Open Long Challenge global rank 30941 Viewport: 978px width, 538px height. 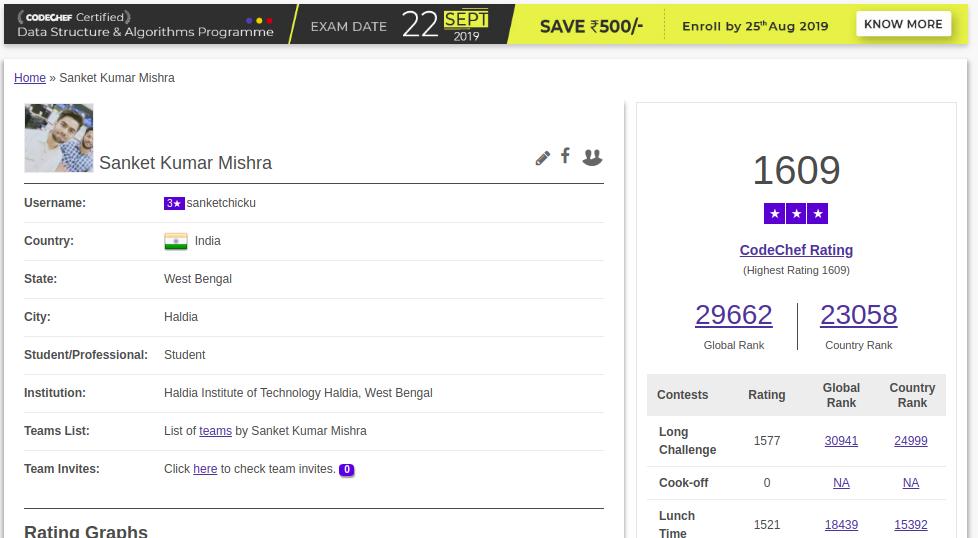point(841,441)
